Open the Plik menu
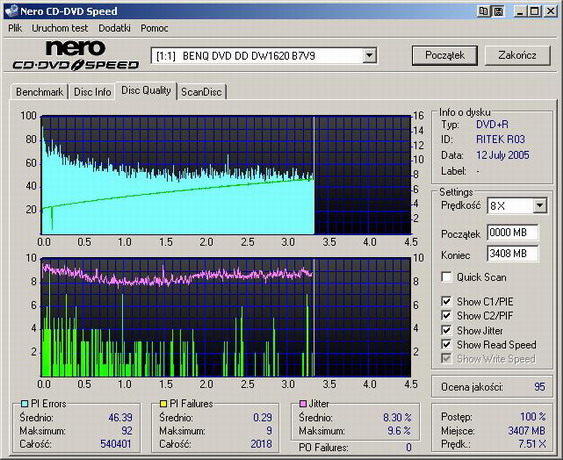The image size is (563, 460). [15, 28]
